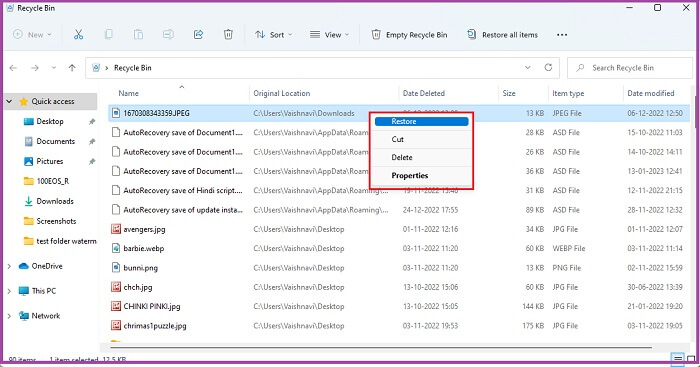Image resolution: width=700 pixels, height=367 pixels.
Task: Open the Sort dropdown
Action: 273,34
